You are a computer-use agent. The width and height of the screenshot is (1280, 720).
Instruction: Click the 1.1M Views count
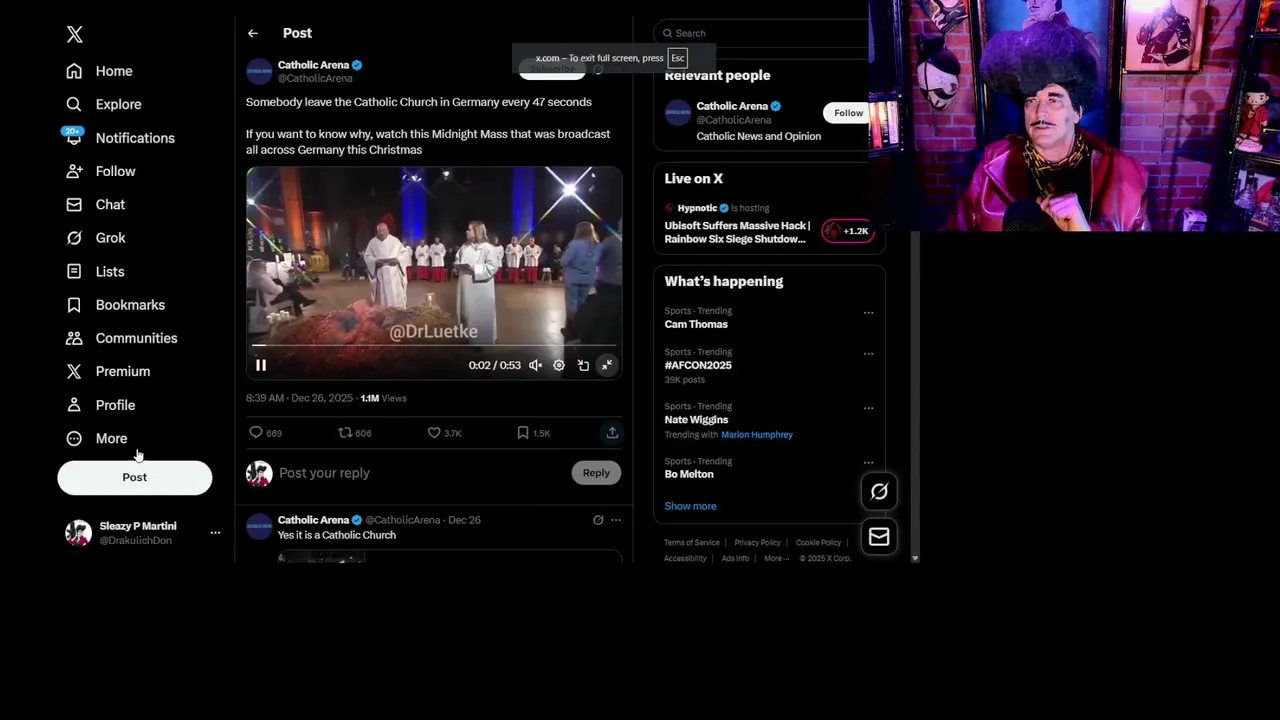tap(384, 398)
